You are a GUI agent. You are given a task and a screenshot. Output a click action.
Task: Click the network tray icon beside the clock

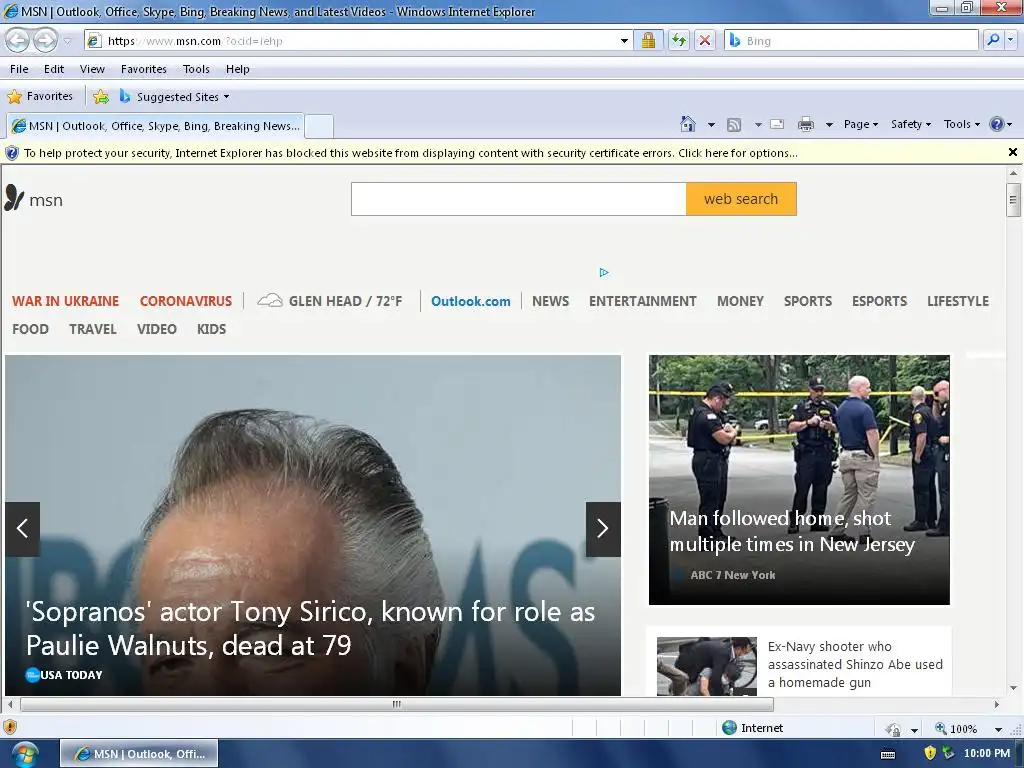tap(948, 753)
